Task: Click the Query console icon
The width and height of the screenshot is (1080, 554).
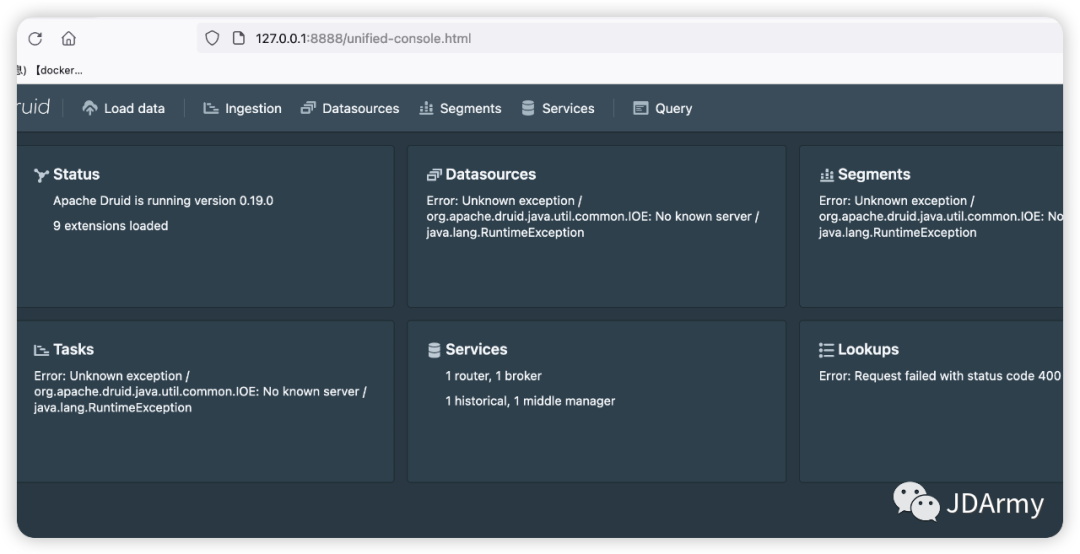Action: [641, 108]
